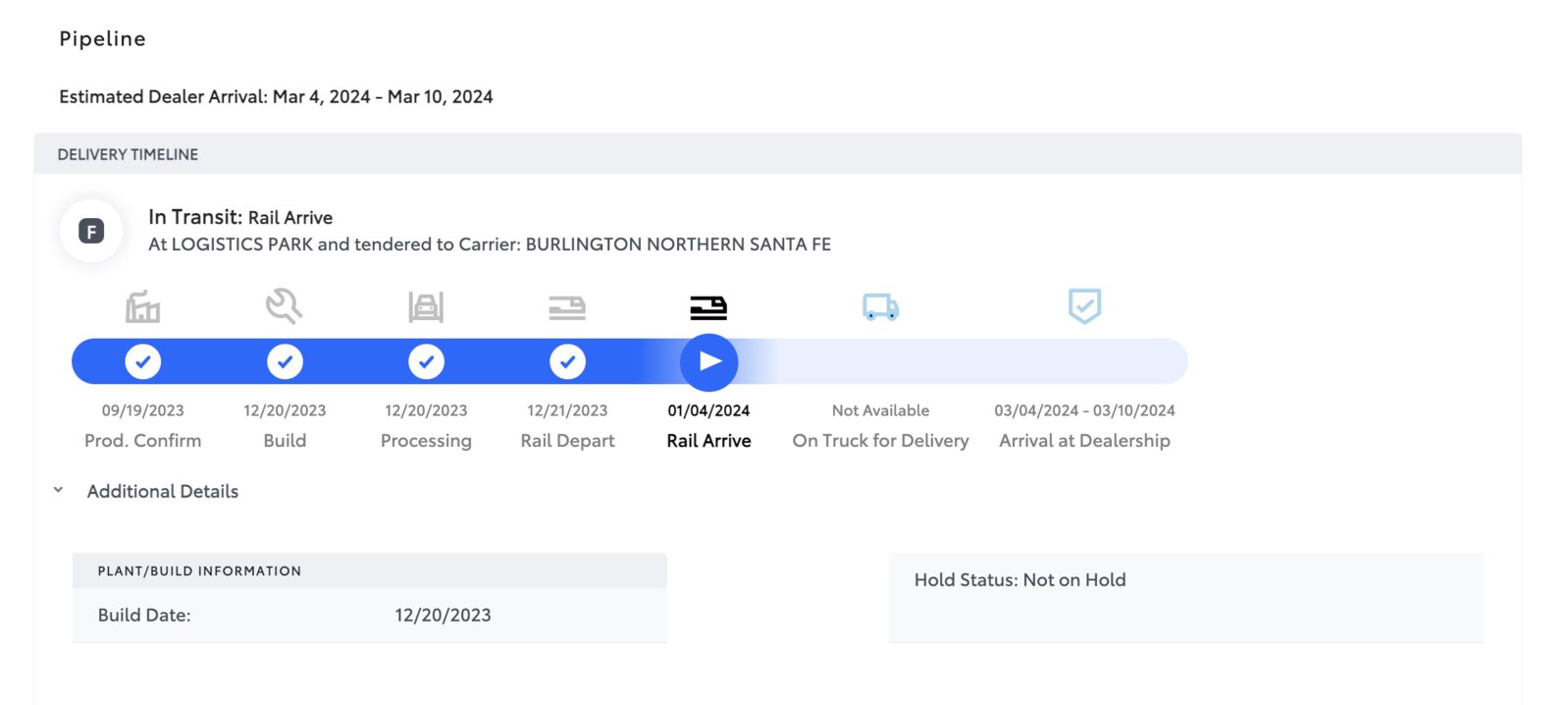Click the Prod. Confirm stage label
This screenshot has height=705, width=1568.
143,441
